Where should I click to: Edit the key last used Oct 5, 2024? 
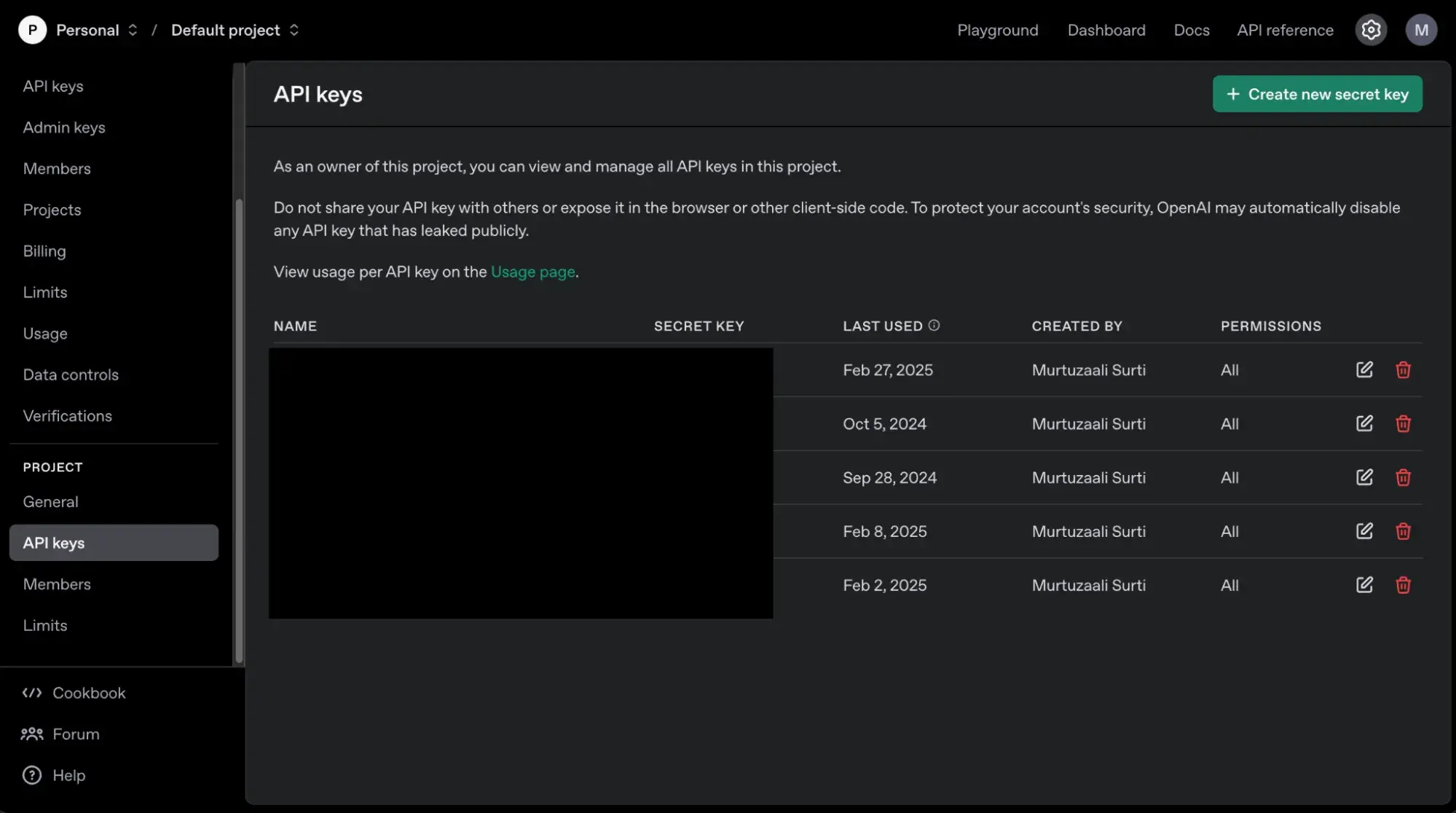[x=1364, y=424]
